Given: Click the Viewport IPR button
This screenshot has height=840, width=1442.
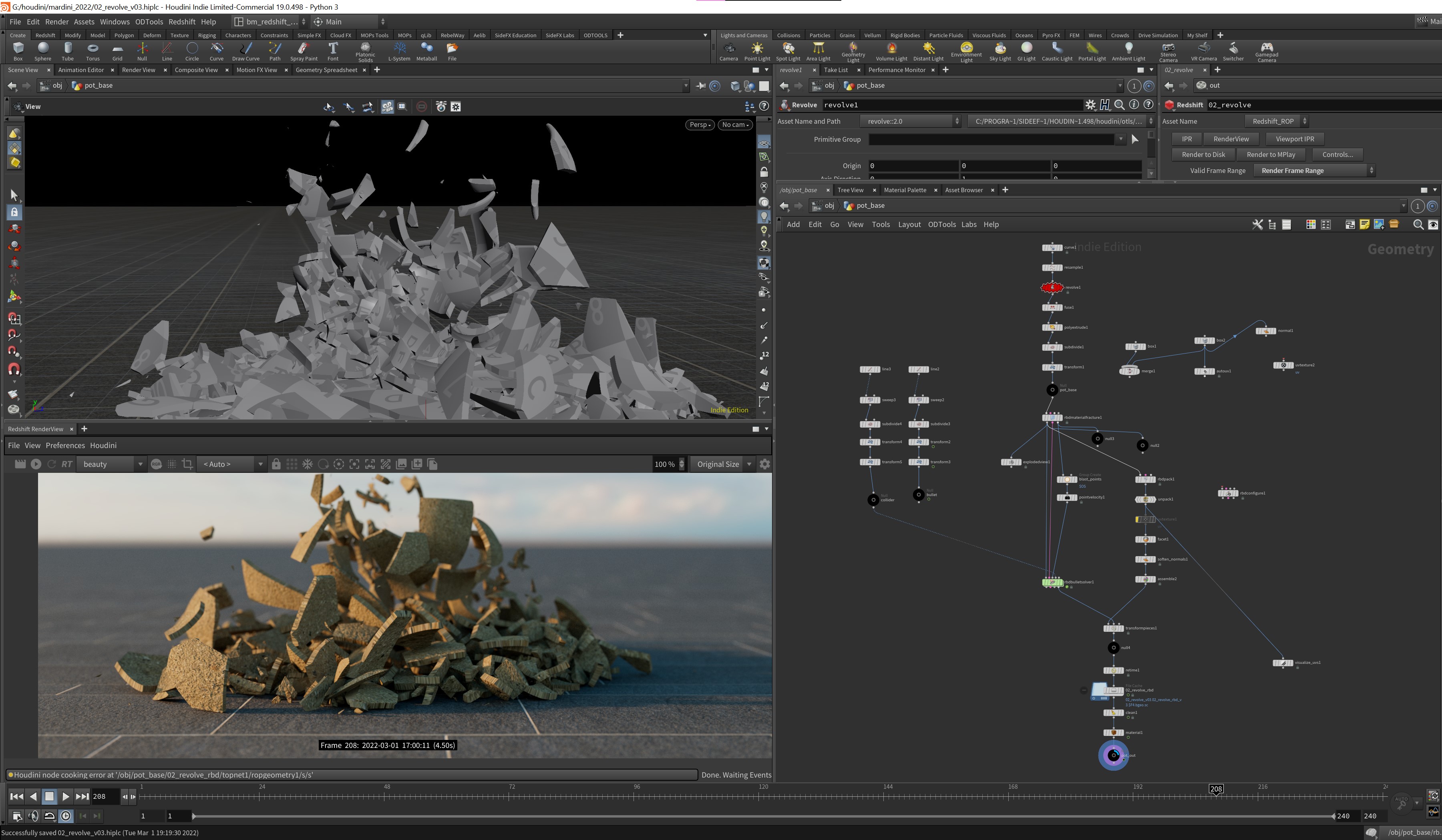Looking at the screenshot, I should pos(1294,139).
